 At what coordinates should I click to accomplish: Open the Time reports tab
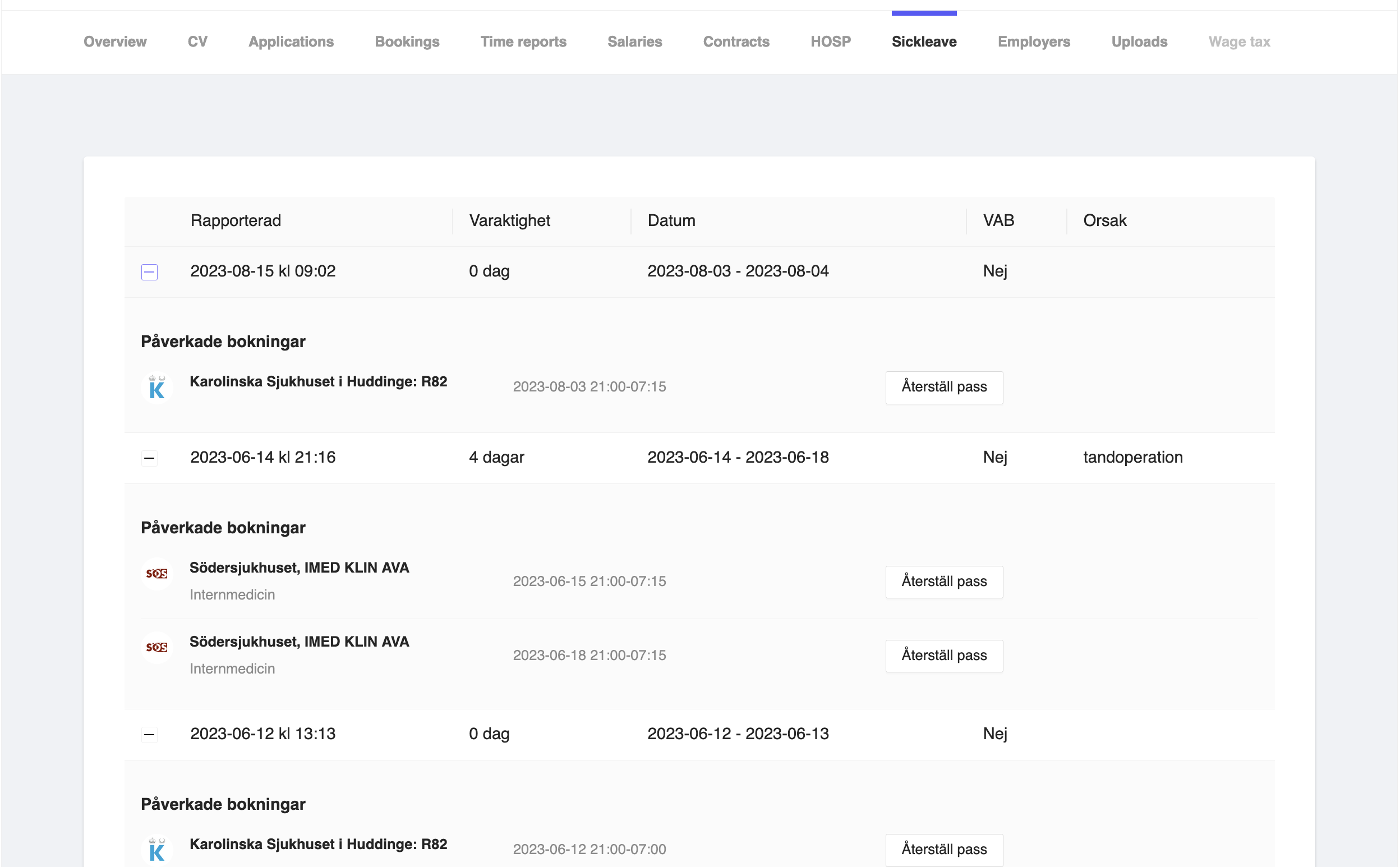coord(523,42)
